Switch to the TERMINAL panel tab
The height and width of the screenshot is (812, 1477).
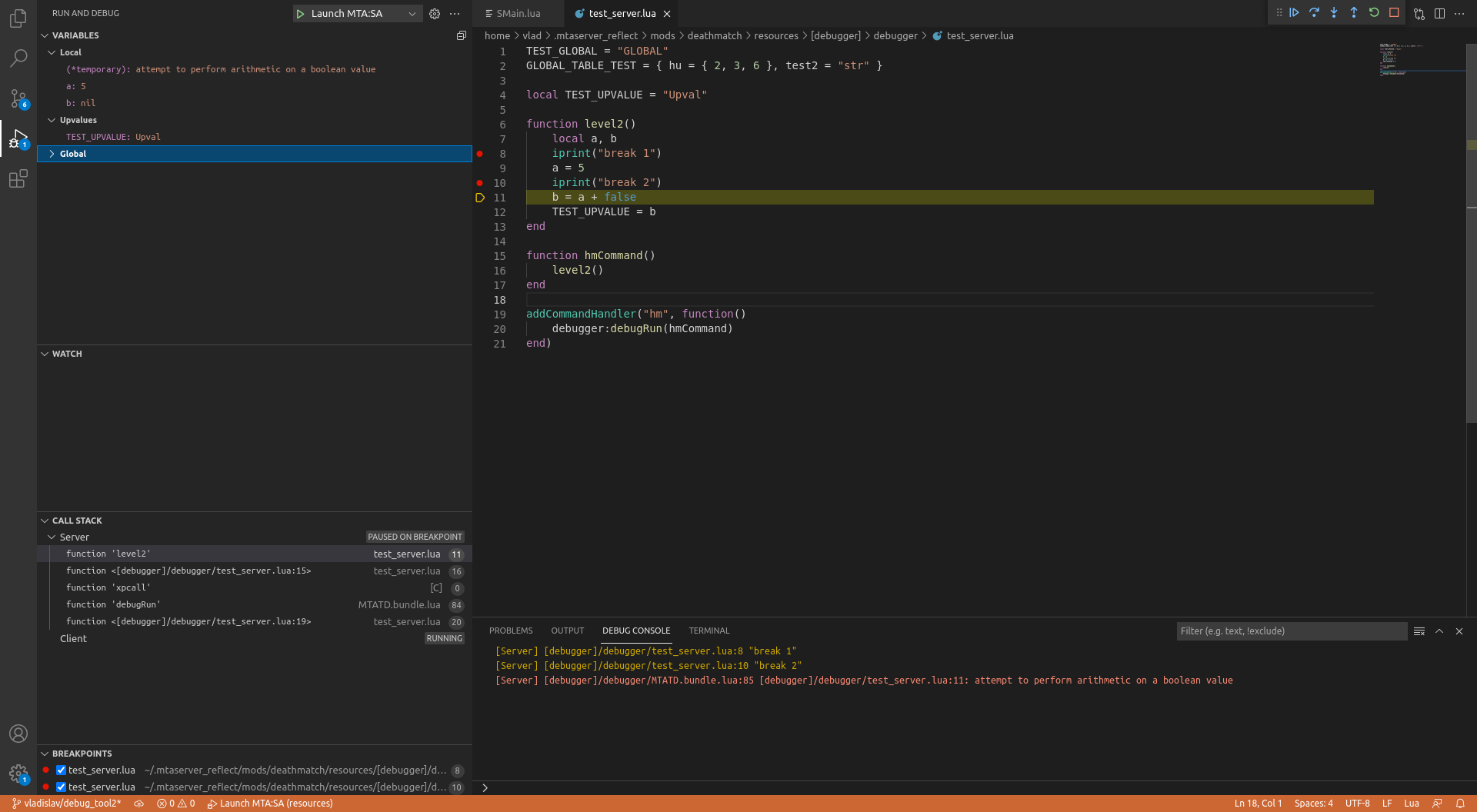click(709, 631)
